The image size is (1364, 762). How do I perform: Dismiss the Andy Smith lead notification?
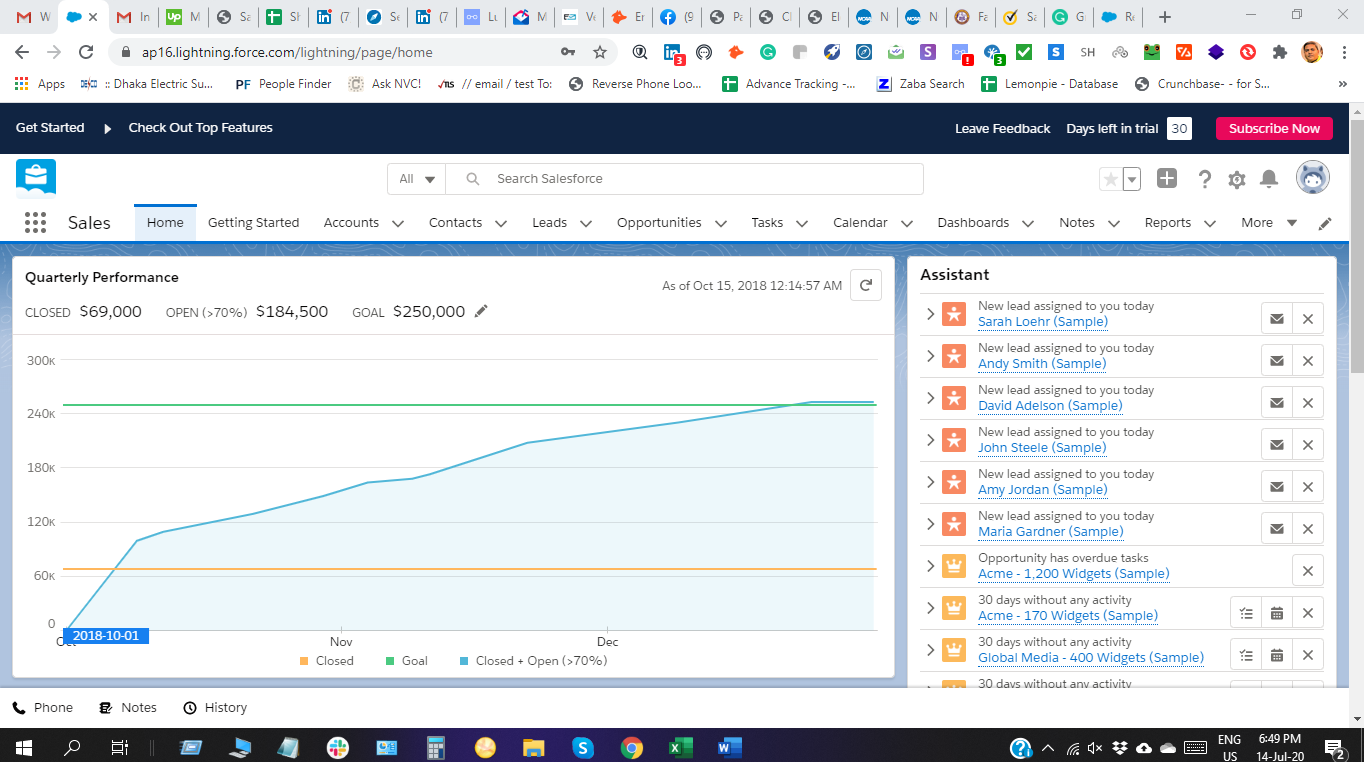tap(1307, 361)
